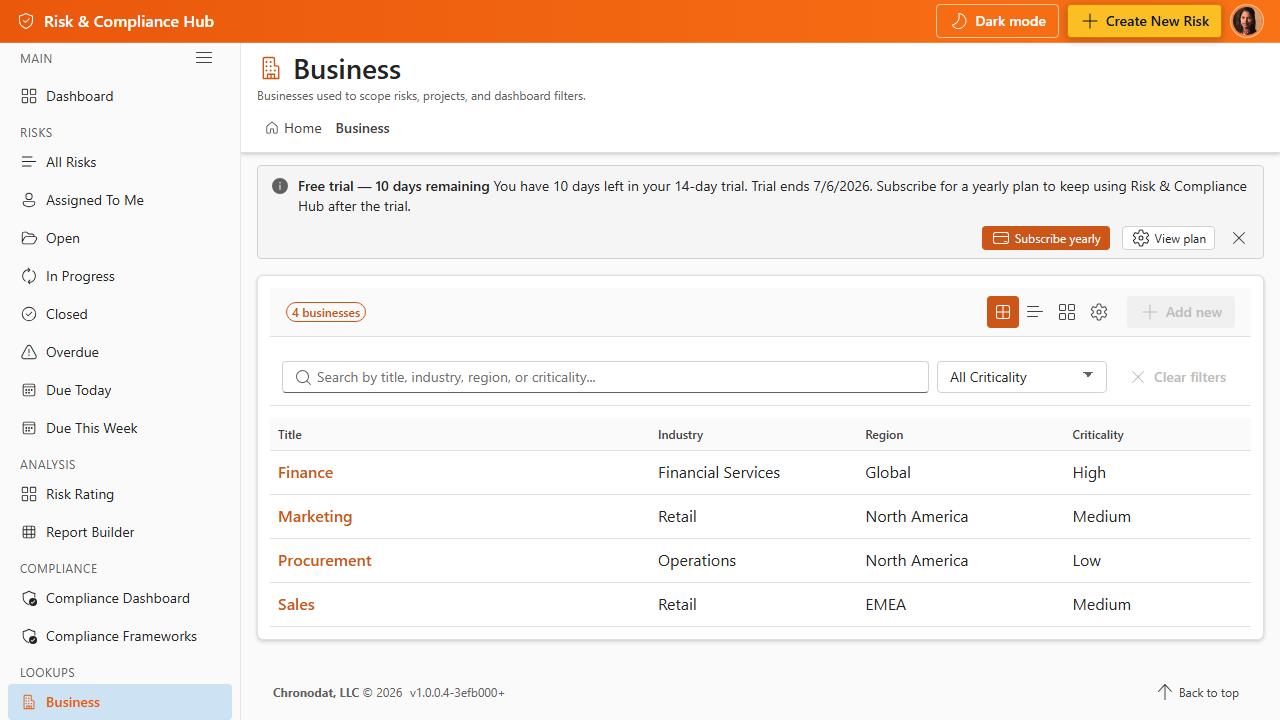The width and height of the screenshot is (1280, 720).
Task: Open Procurement business link
Action: point(325,560)
